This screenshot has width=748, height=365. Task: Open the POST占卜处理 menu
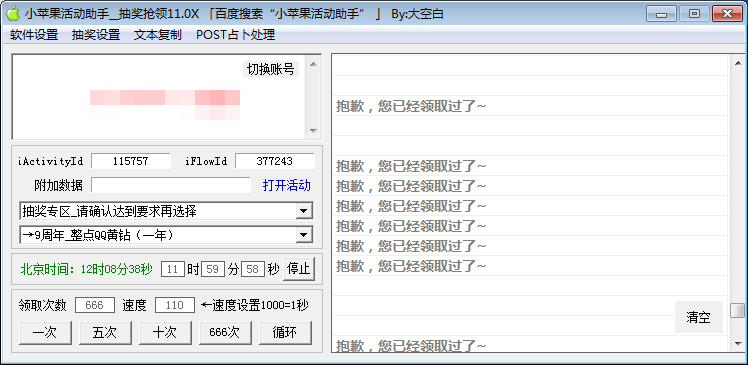click(x=236, y=35)
